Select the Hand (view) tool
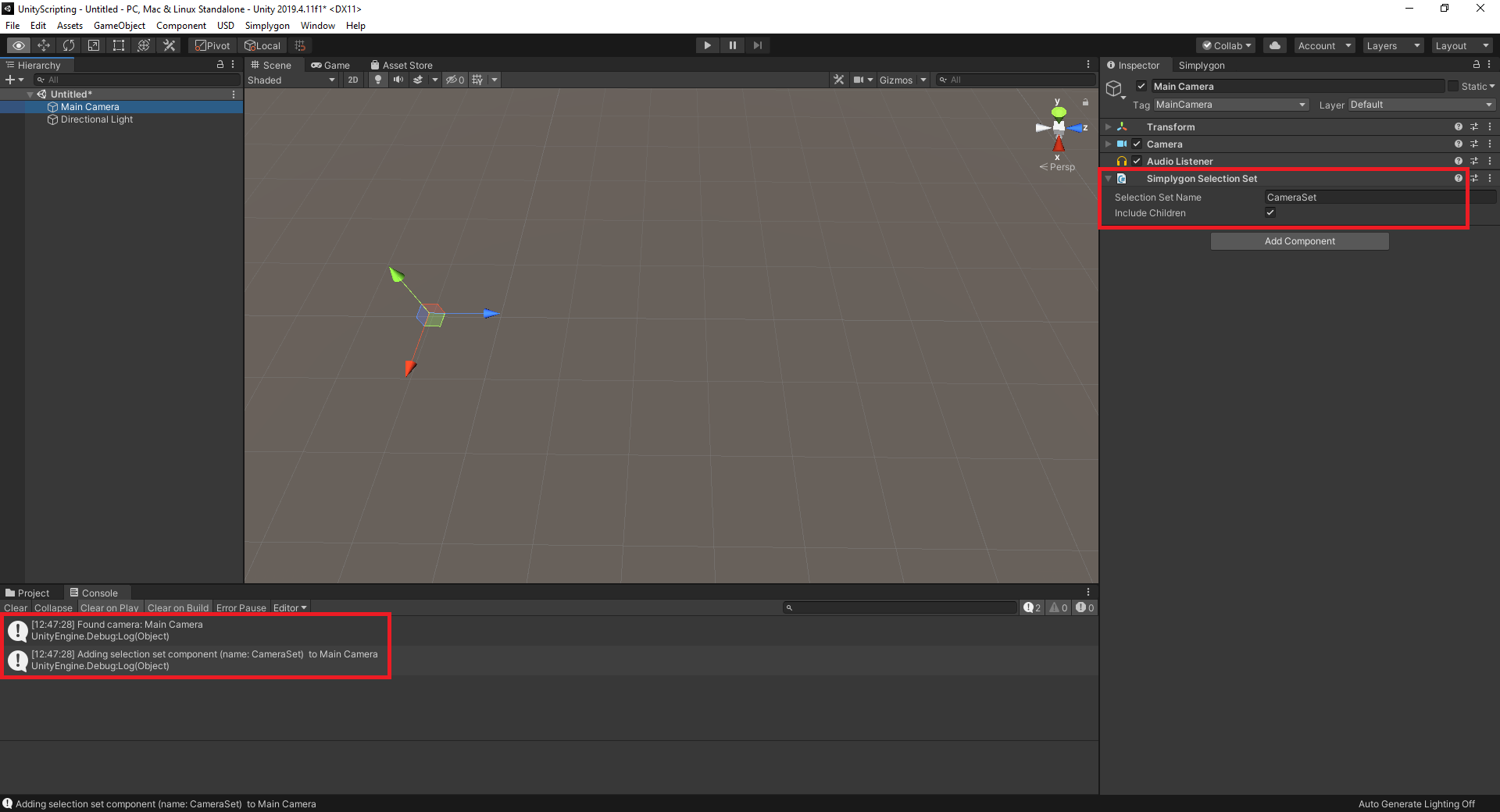 coord(19,45)
